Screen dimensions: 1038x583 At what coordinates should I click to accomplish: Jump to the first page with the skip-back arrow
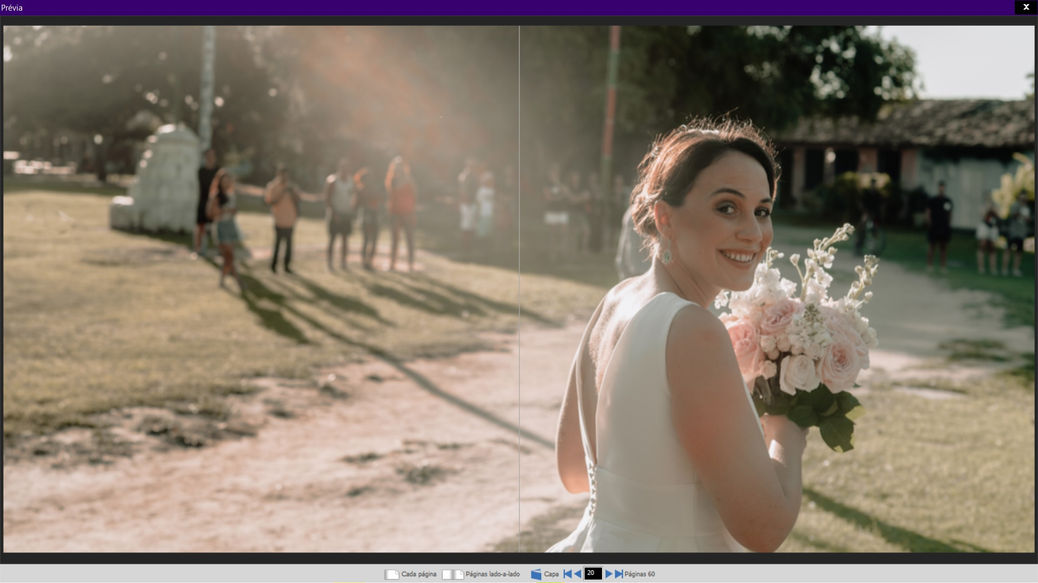coord(567,574)
